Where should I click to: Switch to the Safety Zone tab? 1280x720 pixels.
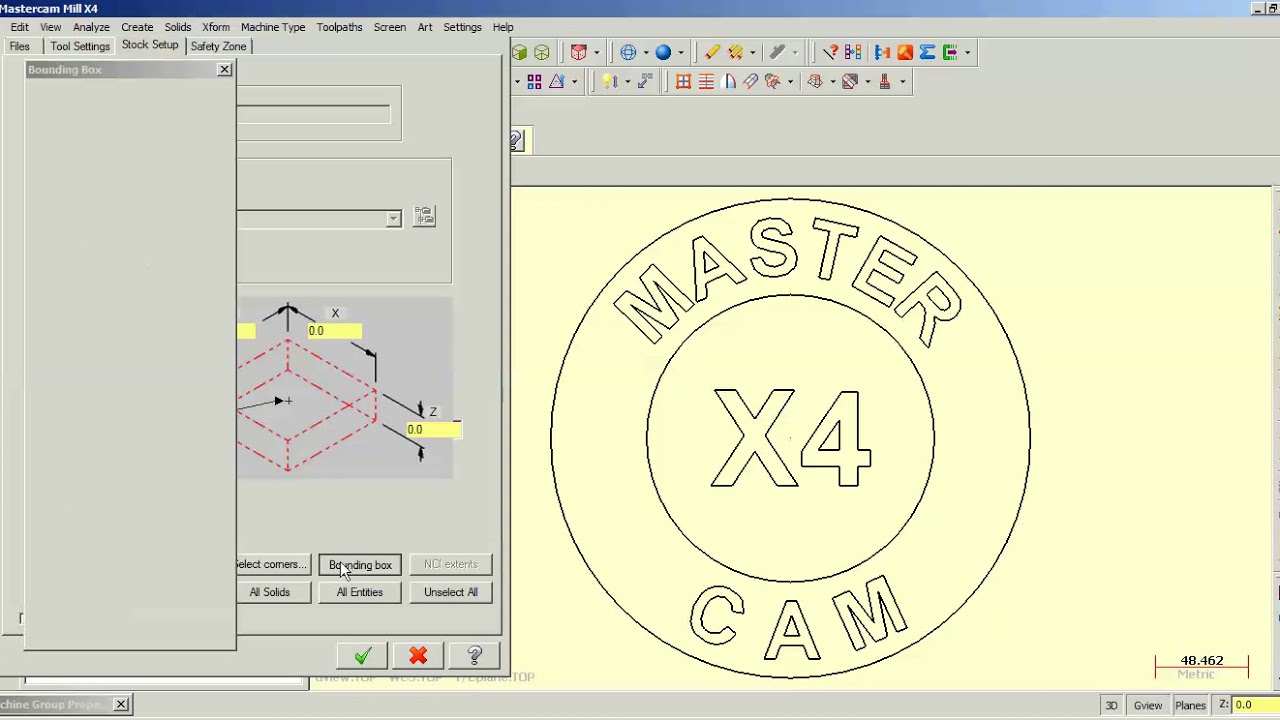tap(218, 46)
